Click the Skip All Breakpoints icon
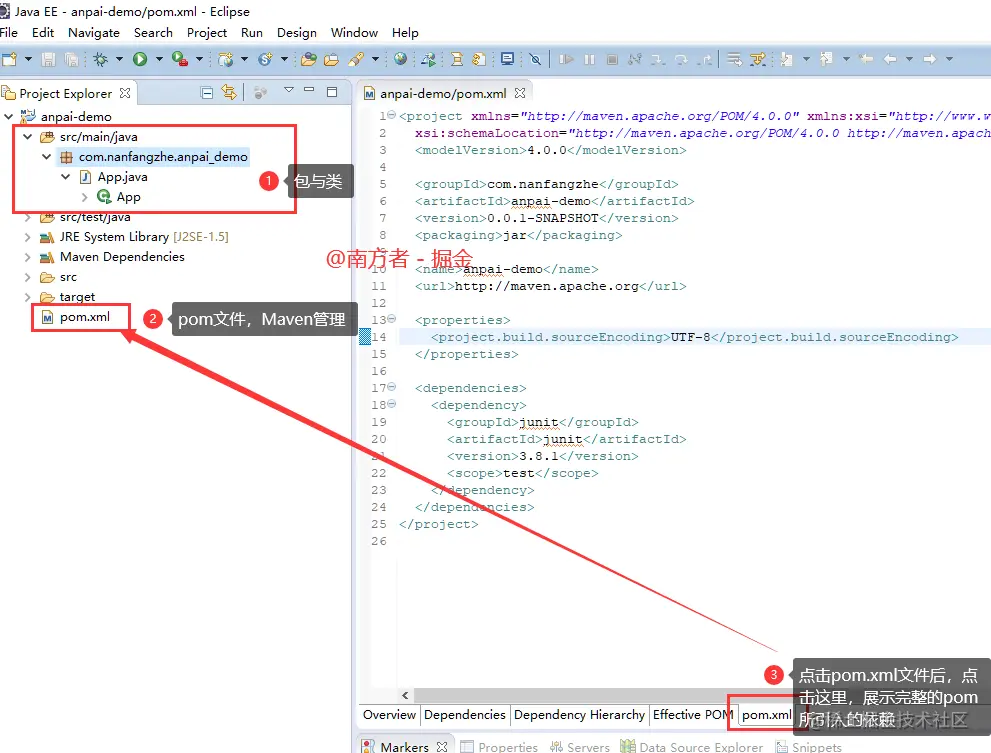991x753 pixels. (535, 59)
